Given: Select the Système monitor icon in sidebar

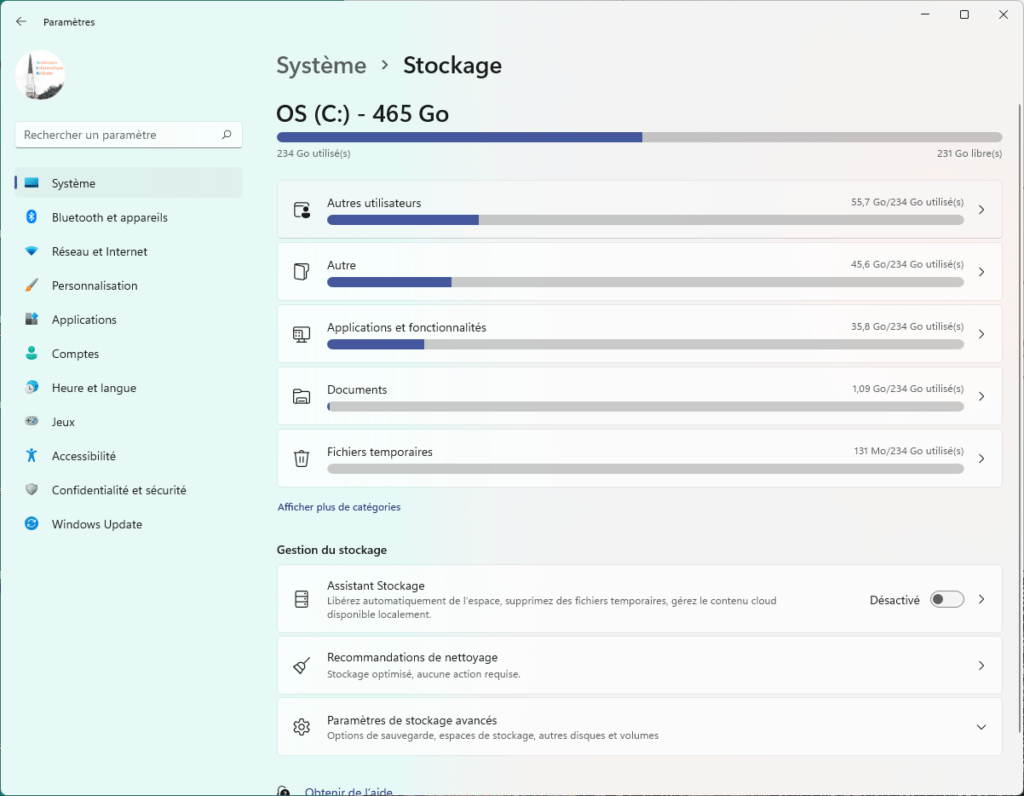Looking at the screenshot, I should (x=31, y=183).
